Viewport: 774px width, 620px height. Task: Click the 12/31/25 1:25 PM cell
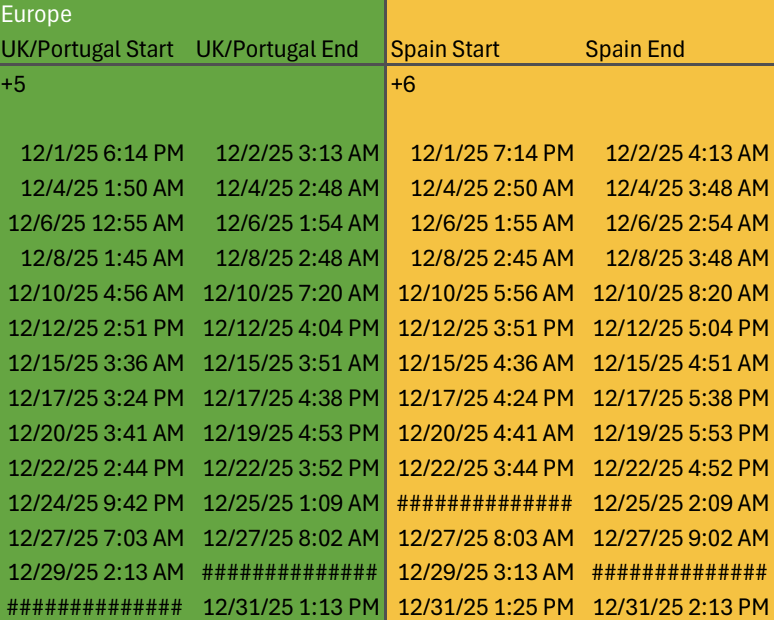click(x=486, y=607)
